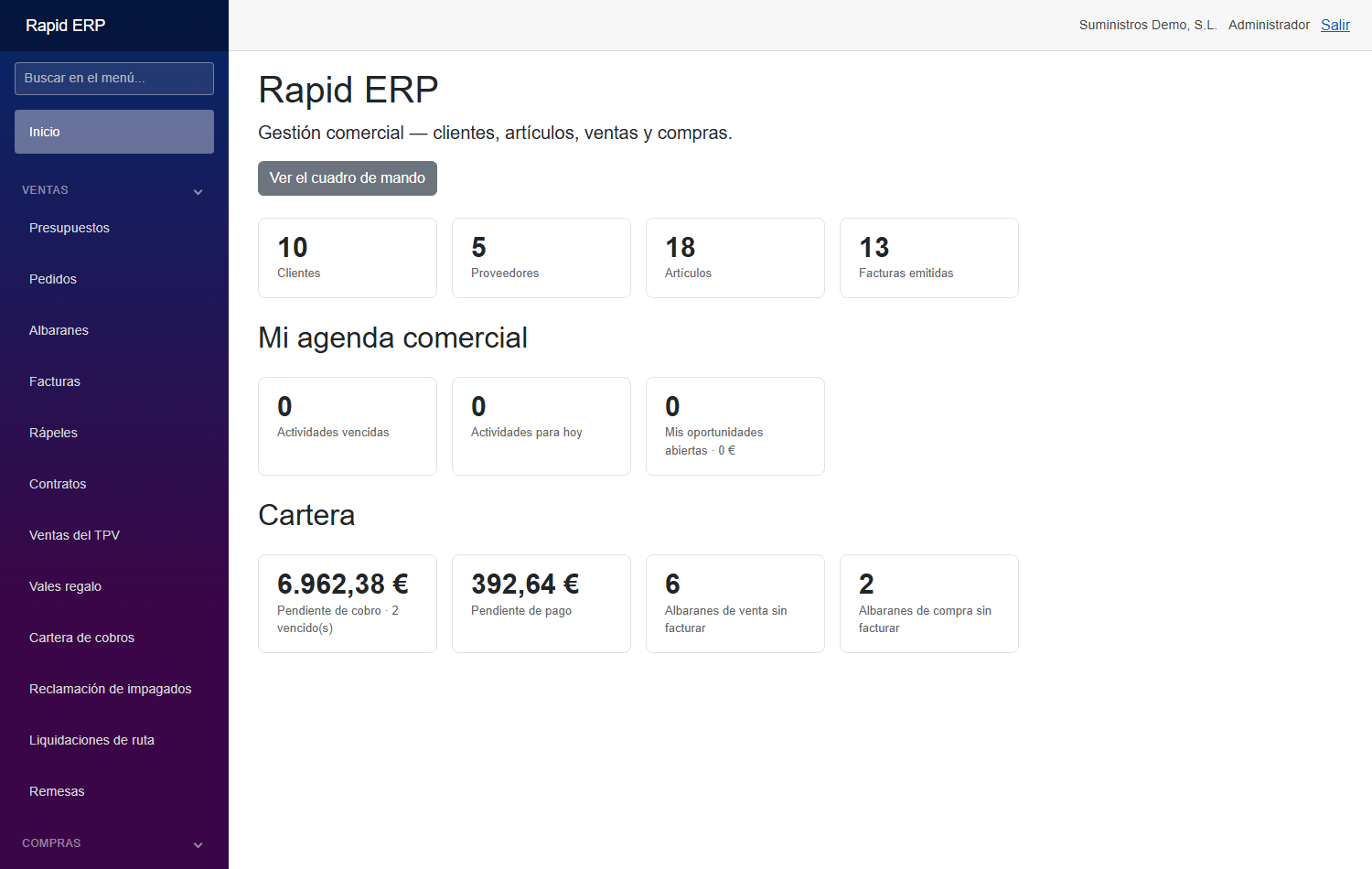
Task: Click the Rapid ERP brand in sidebar header
Action: (x=66, y=26)
